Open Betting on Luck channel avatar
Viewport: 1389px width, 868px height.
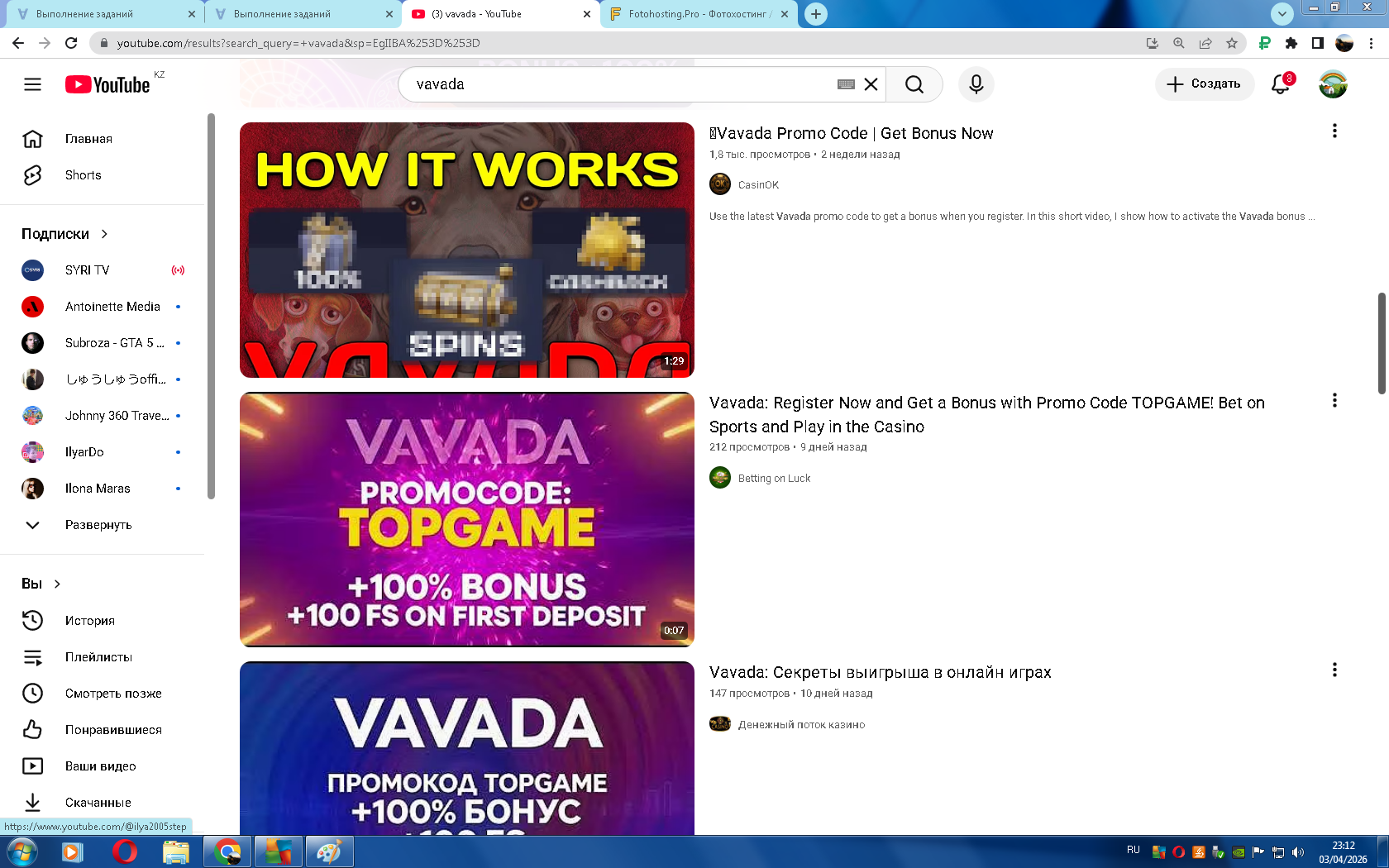coord(720,478)
